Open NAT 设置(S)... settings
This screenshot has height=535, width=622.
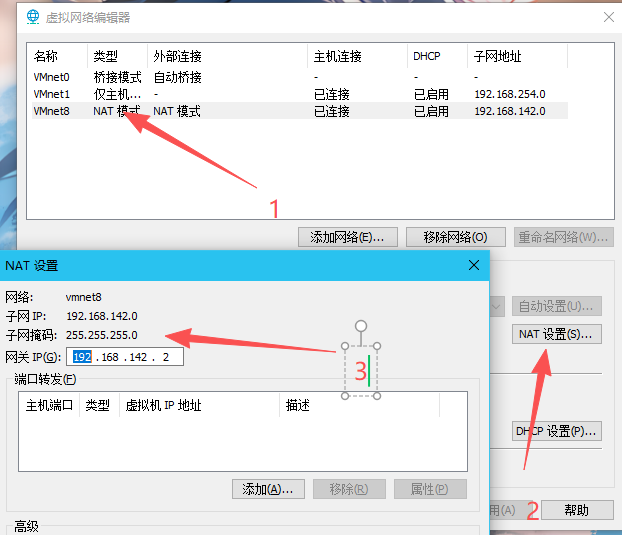point(556,334)
